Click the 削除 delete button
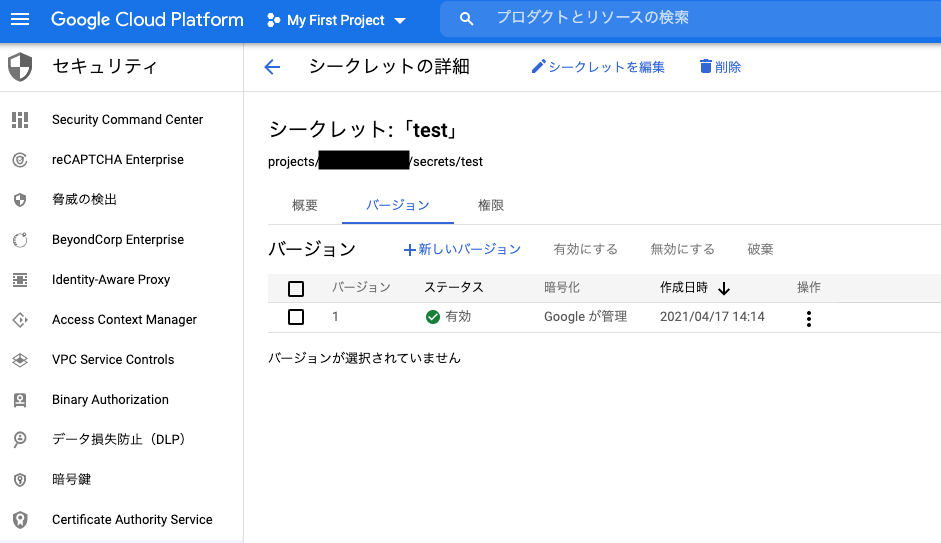This screenshot has width=941, height=543. tap(720, 67)
